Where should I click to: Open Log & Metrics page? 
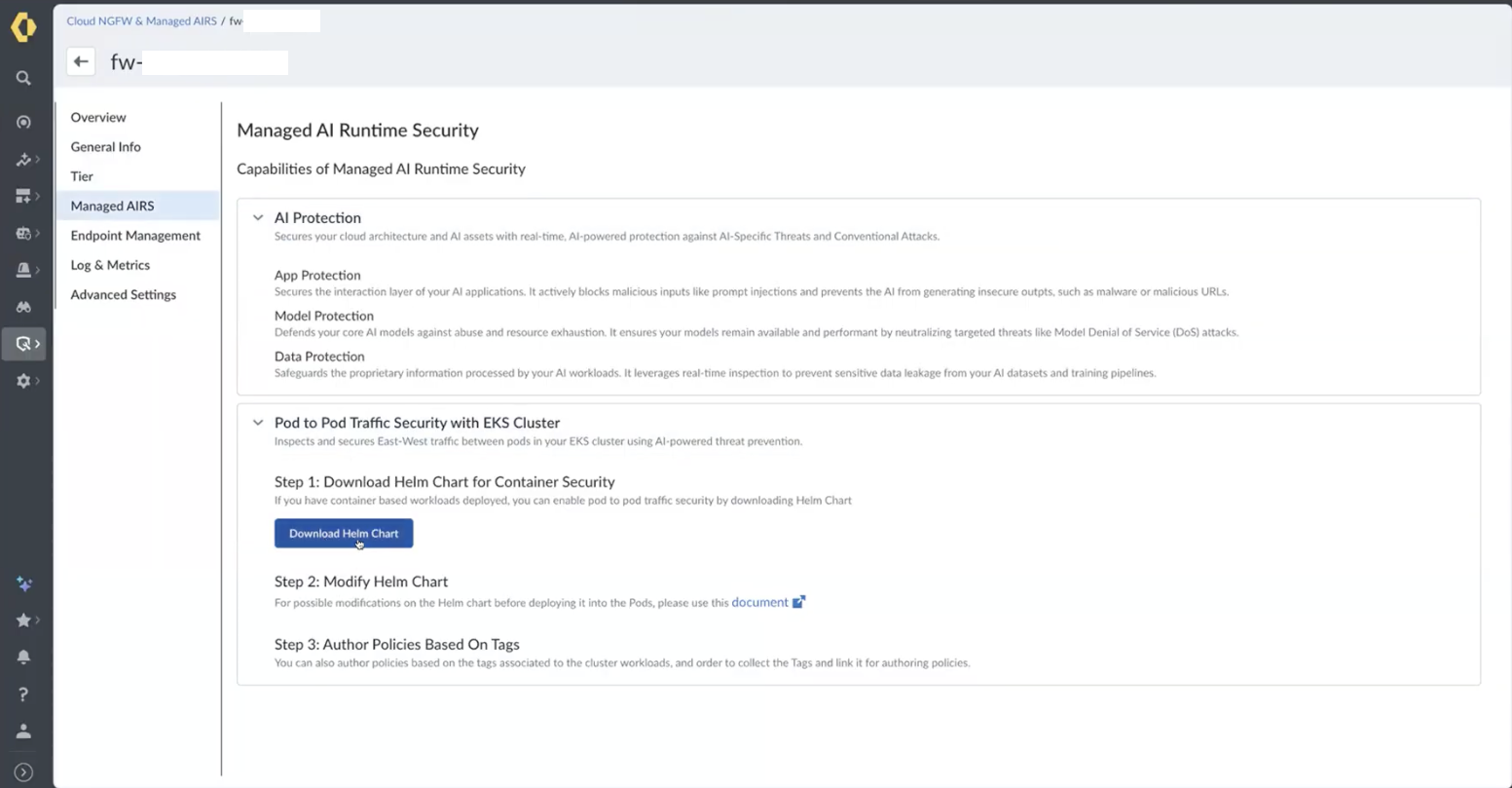(x=110, y=265)
